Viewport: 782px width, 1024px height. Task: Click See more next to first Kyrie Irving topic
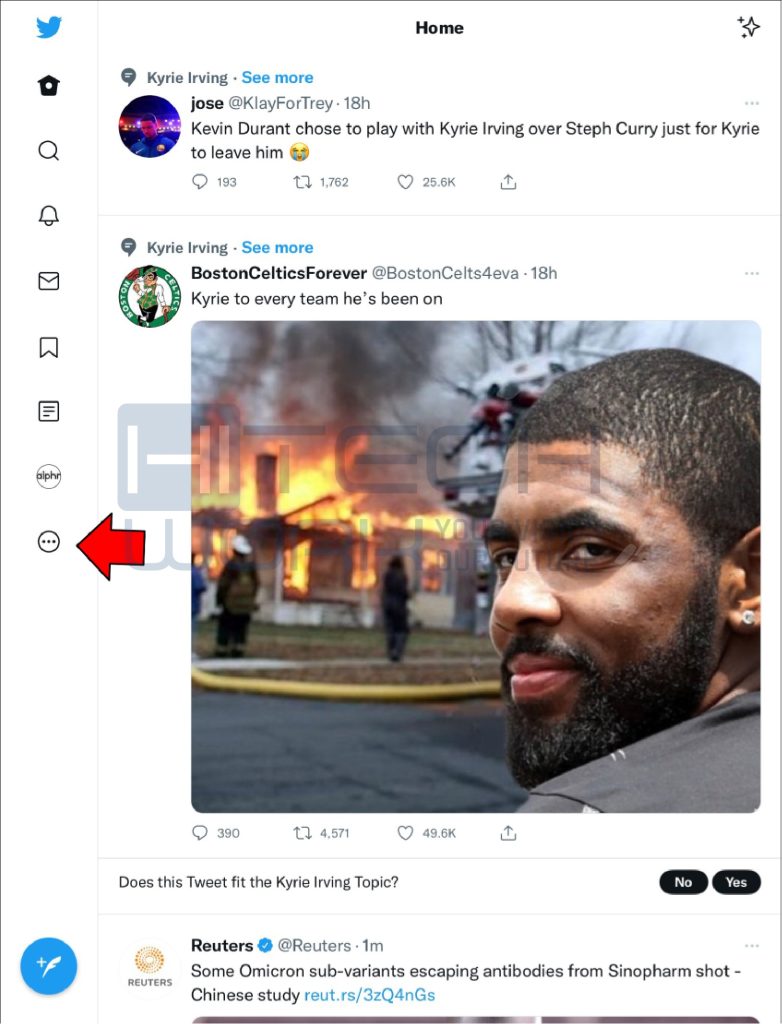(277, 78)
